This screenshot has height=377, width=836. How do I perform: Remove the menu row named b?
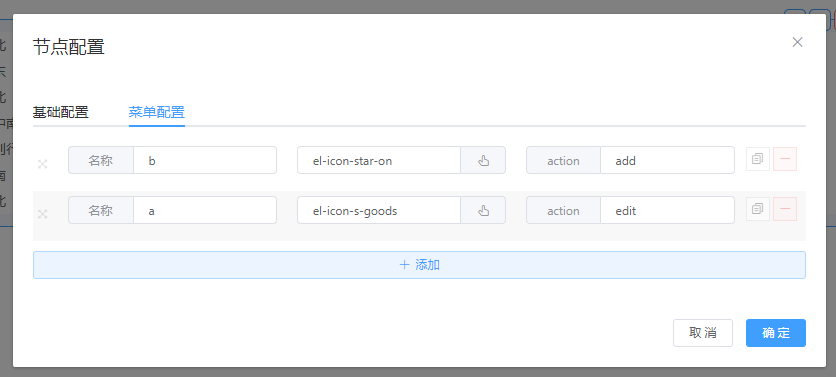click(785, 159)
